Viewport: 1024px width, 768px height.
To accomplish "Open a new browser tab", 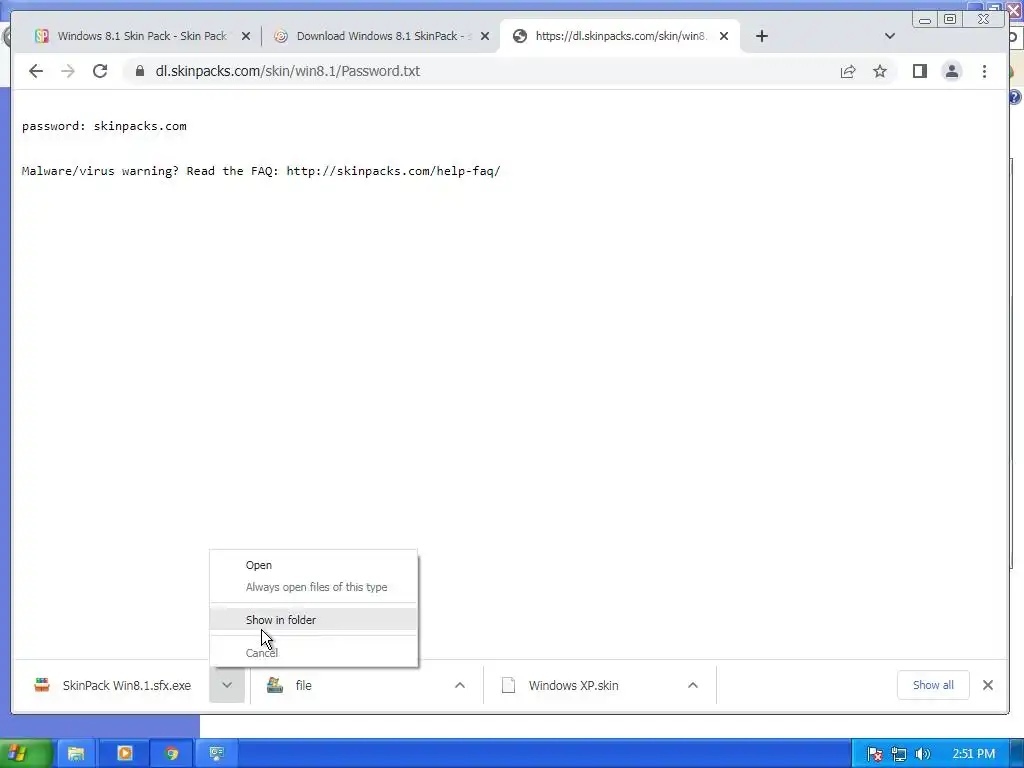I will click(761, 36).
